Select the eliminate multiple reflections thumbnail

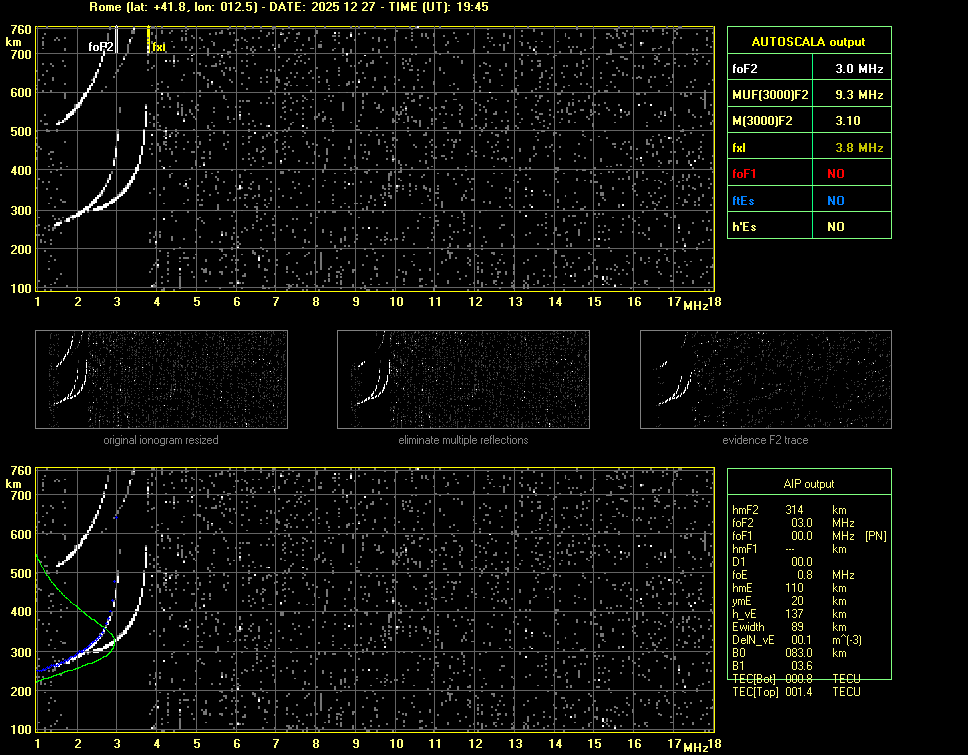[x=463, y=380]
